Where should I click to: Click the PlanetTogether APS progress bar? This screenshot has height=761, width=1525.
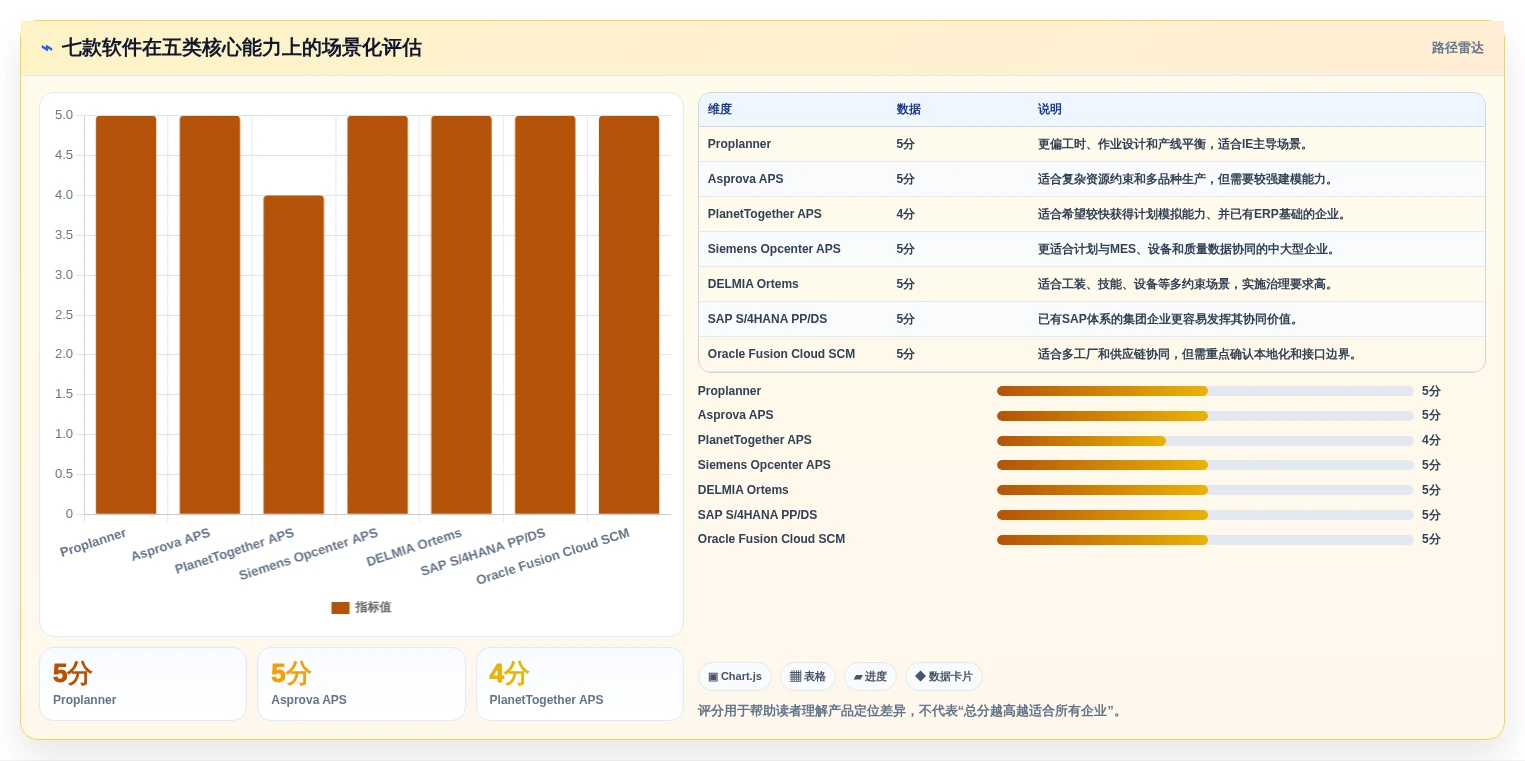[x=1205, y=441]
